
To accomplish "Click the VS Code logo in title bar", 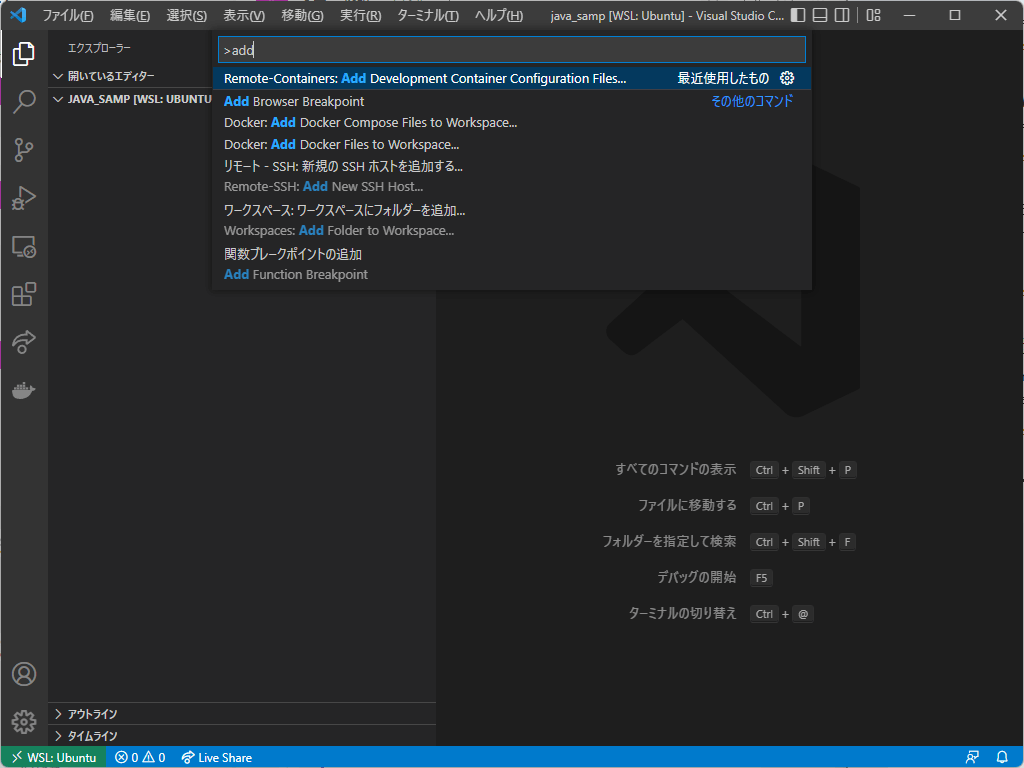I will point(18,15).
